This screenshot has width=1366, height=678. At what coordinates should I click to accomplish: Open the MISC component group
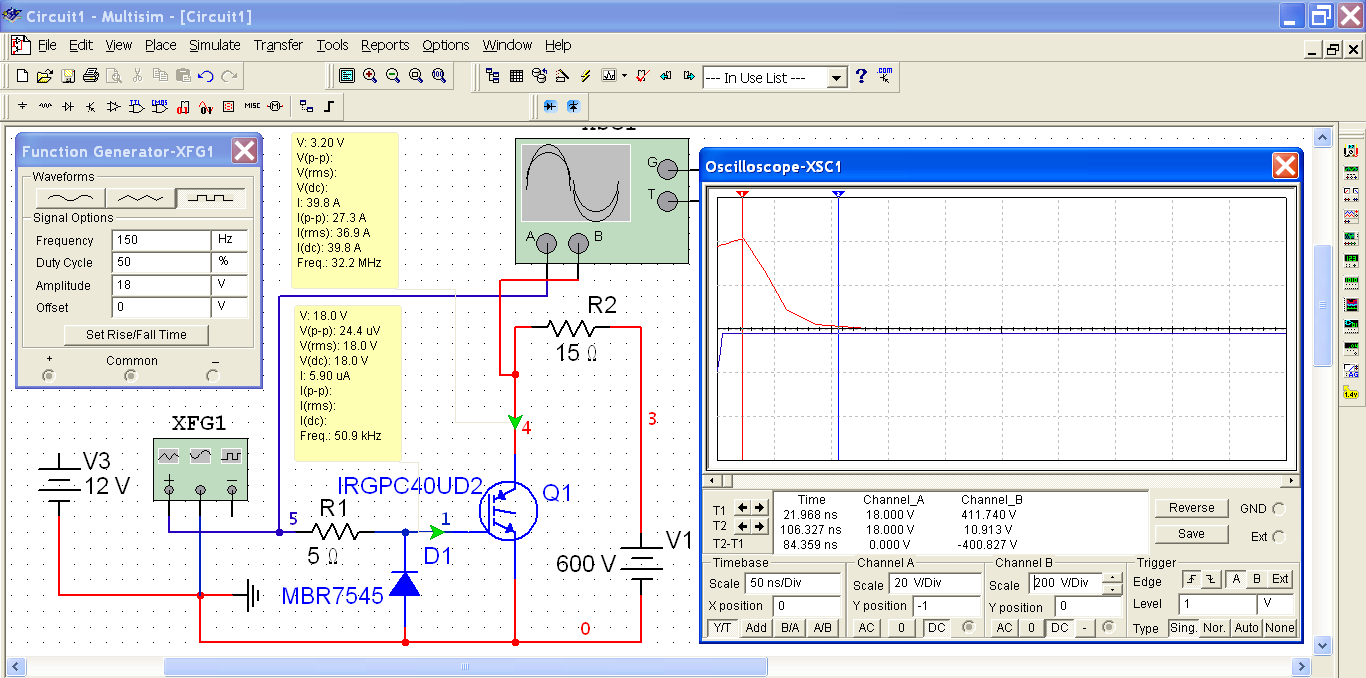pos(252,106)
